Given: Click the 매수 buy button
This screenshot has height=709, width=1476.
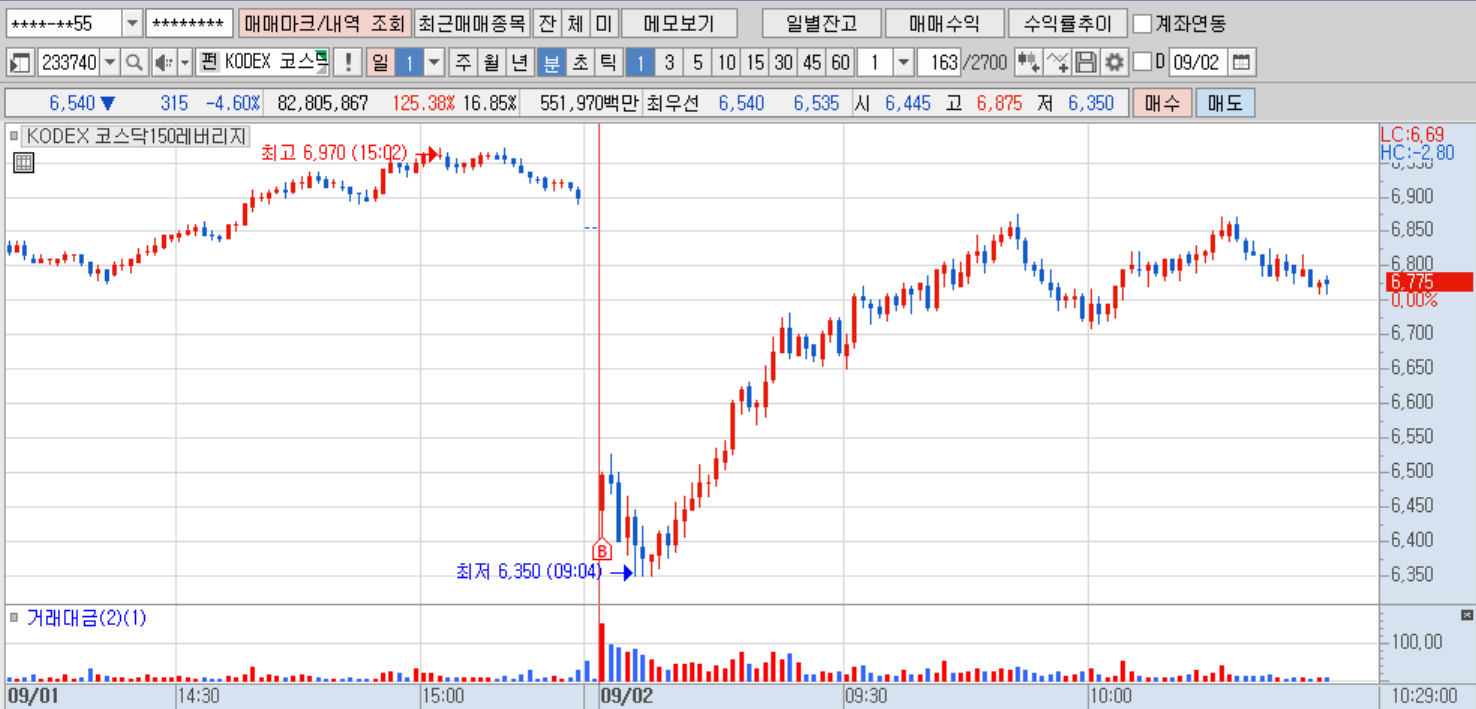Looking at the screenshot, I should pyautogui.click(x=1162, y=103).
